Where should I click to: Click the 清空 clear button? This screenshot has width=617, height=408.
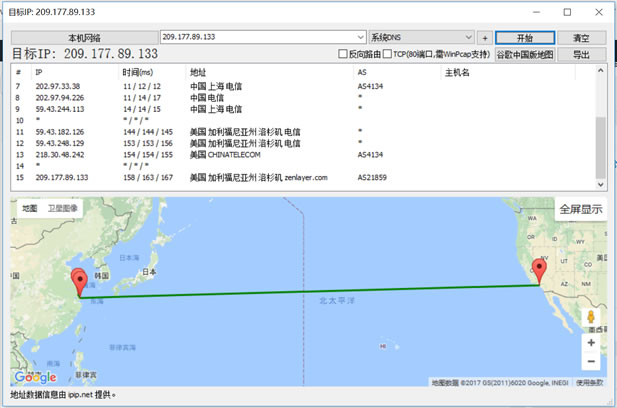coord(581,37)
